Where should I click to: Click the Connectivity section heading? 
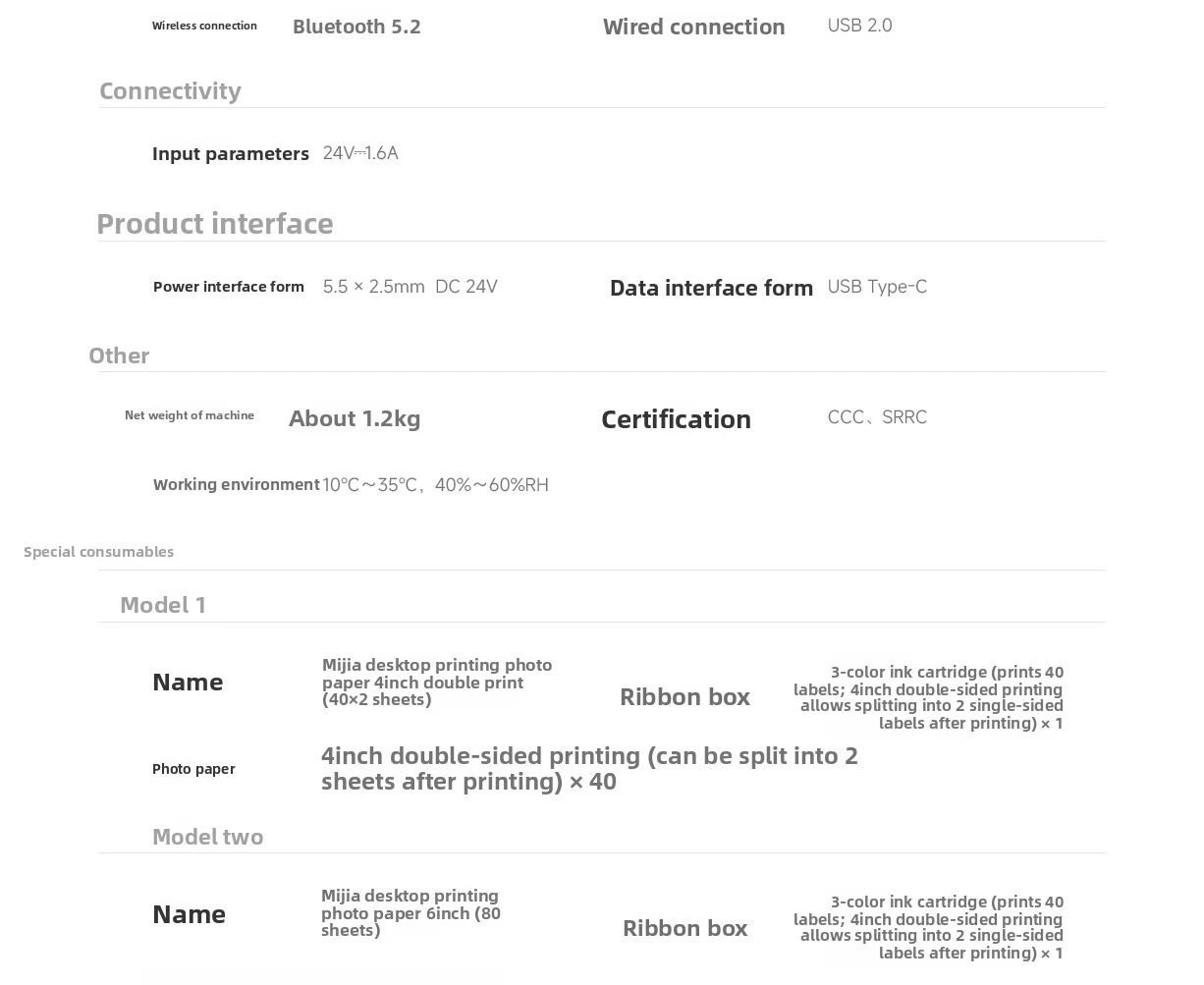coord(170,90)
